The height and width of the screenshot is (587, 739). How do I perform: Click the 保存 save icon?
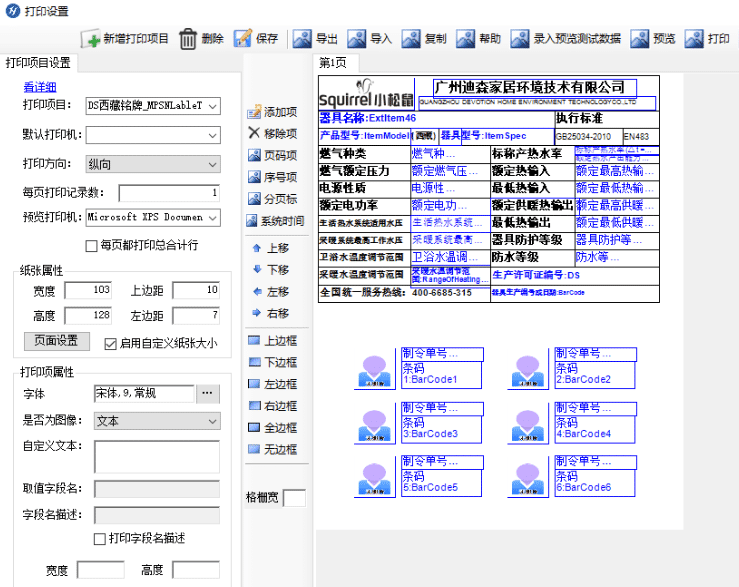click(x=243, y=39)
